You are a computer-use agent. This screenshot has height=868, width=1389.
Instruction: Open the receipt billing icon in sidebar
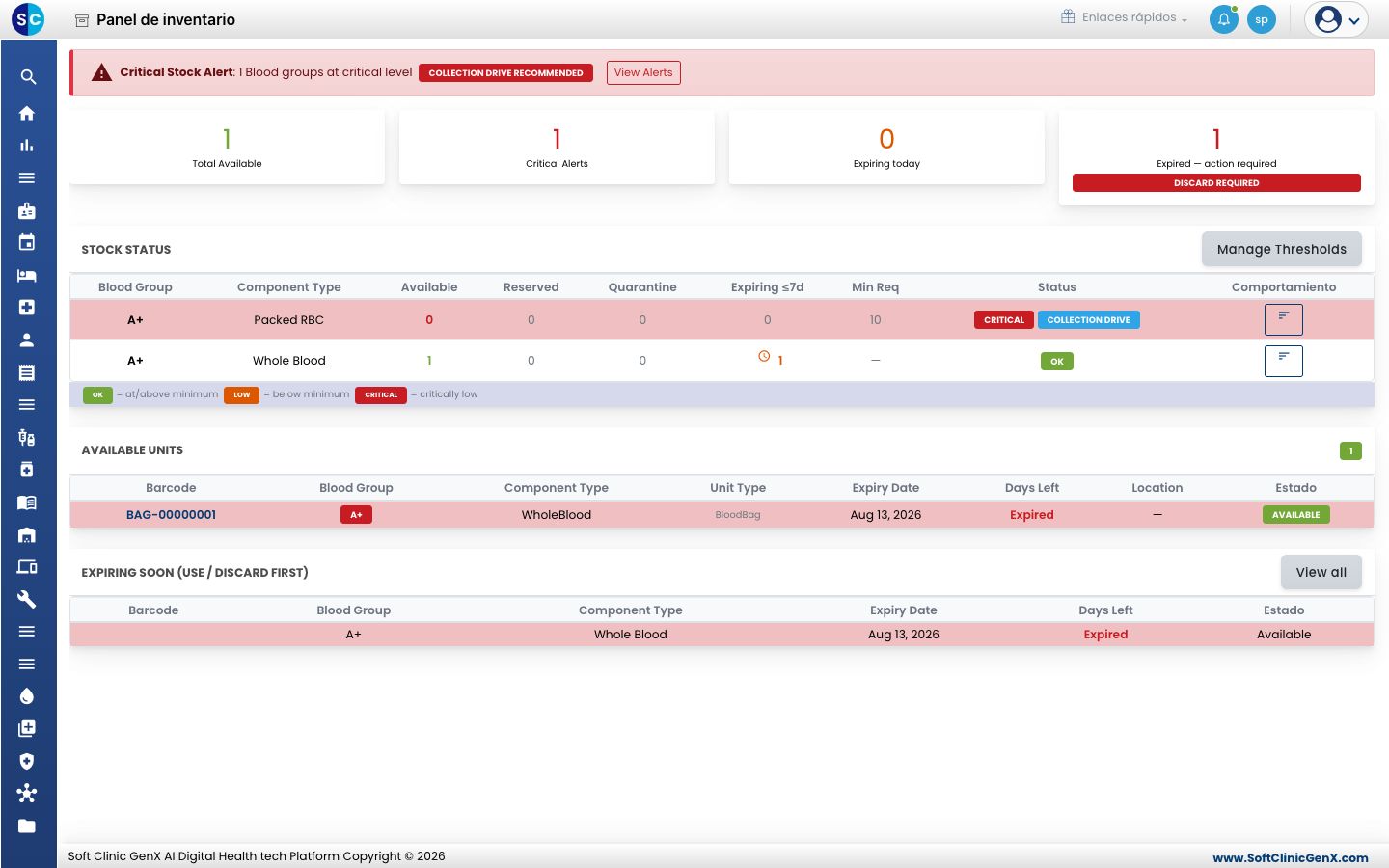coord(27,372)
